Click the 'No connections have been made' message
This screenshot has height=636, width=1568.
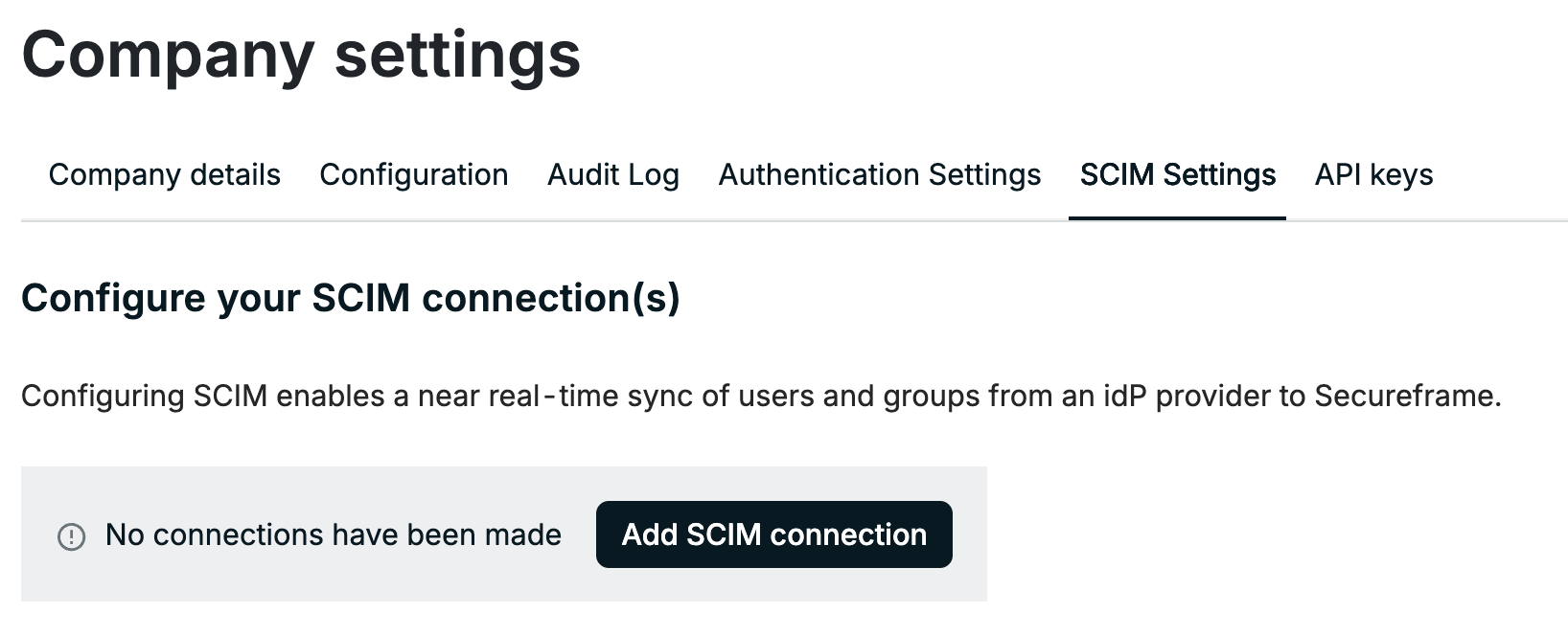[x=334, y=534]
